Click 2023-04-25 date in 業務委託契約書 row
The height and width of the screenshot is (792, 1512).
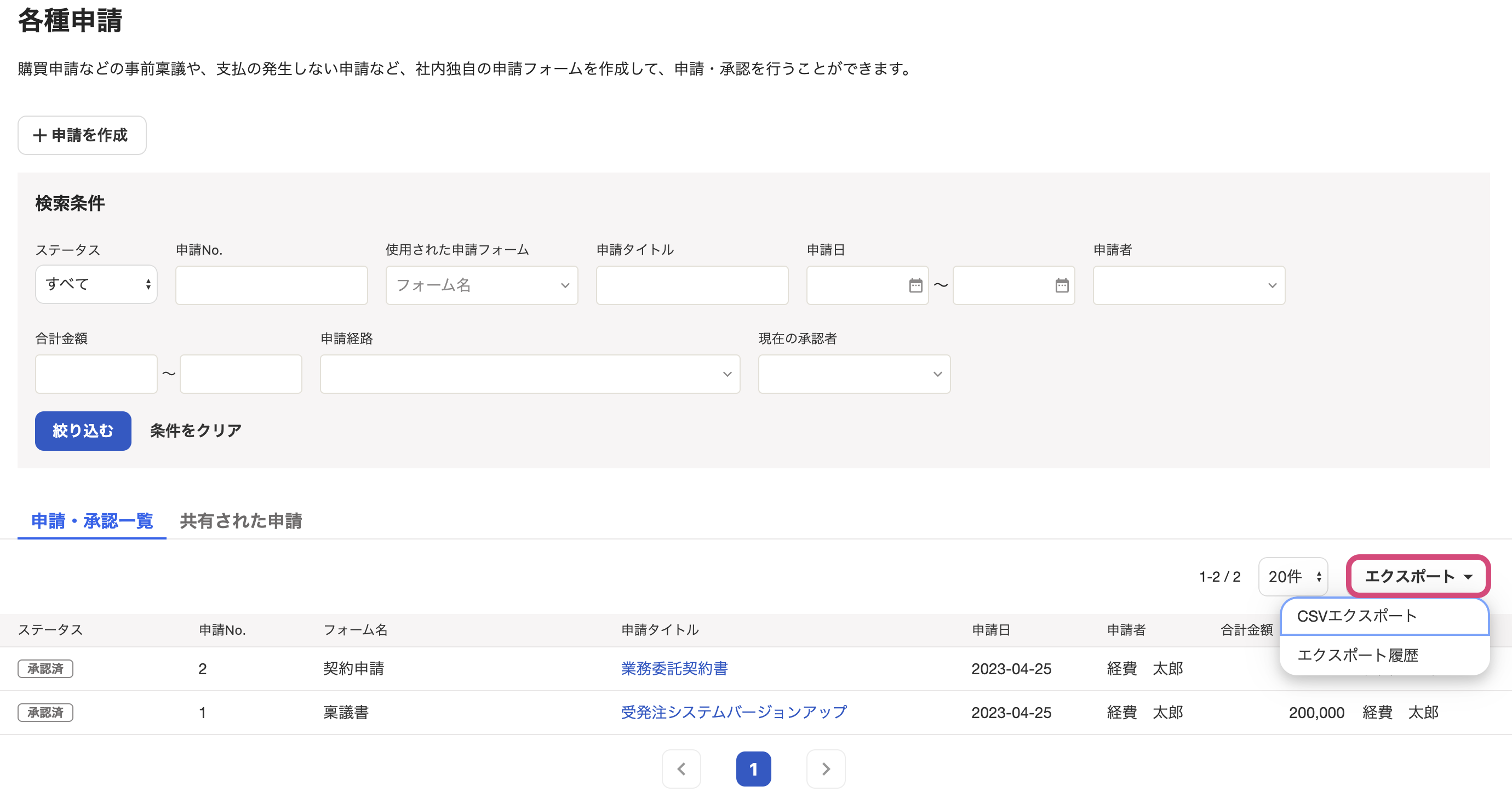coord(1011,669)
